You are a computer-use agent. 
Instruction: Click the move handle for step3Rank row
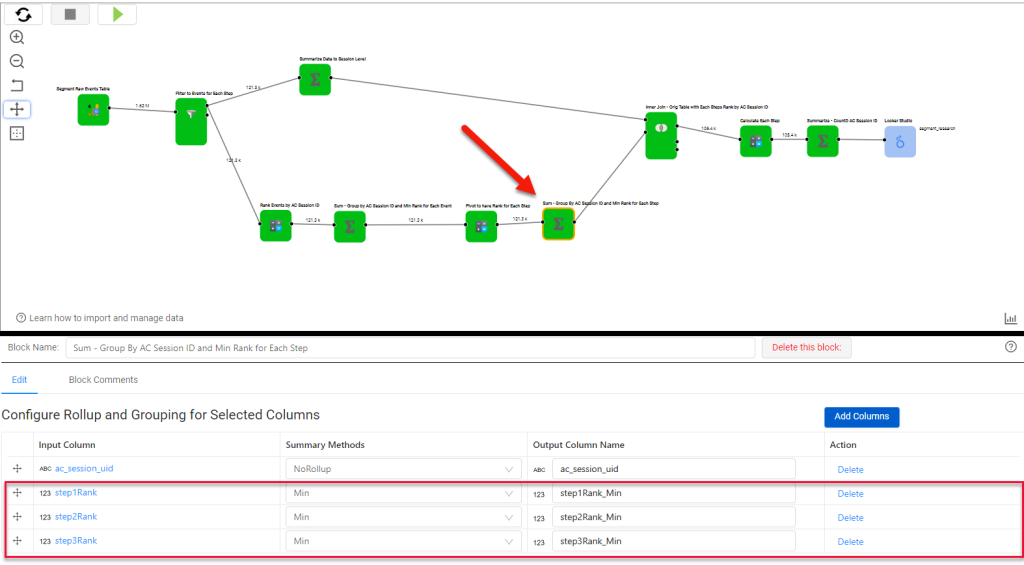18,541
